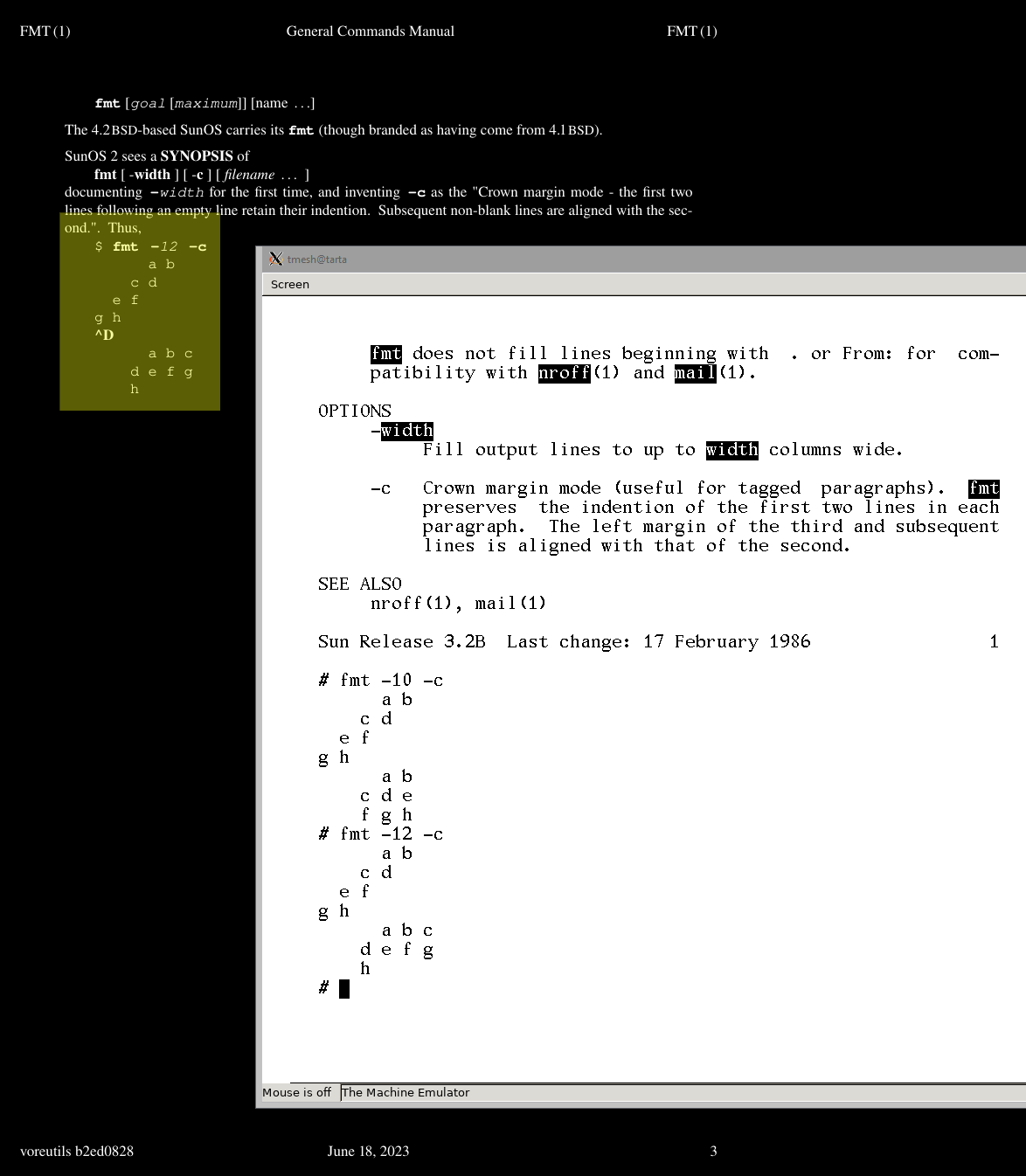Click the ^D marker in the yellow example
The height and width of the screenshot is (1176, 1026).
click(104, 336)
